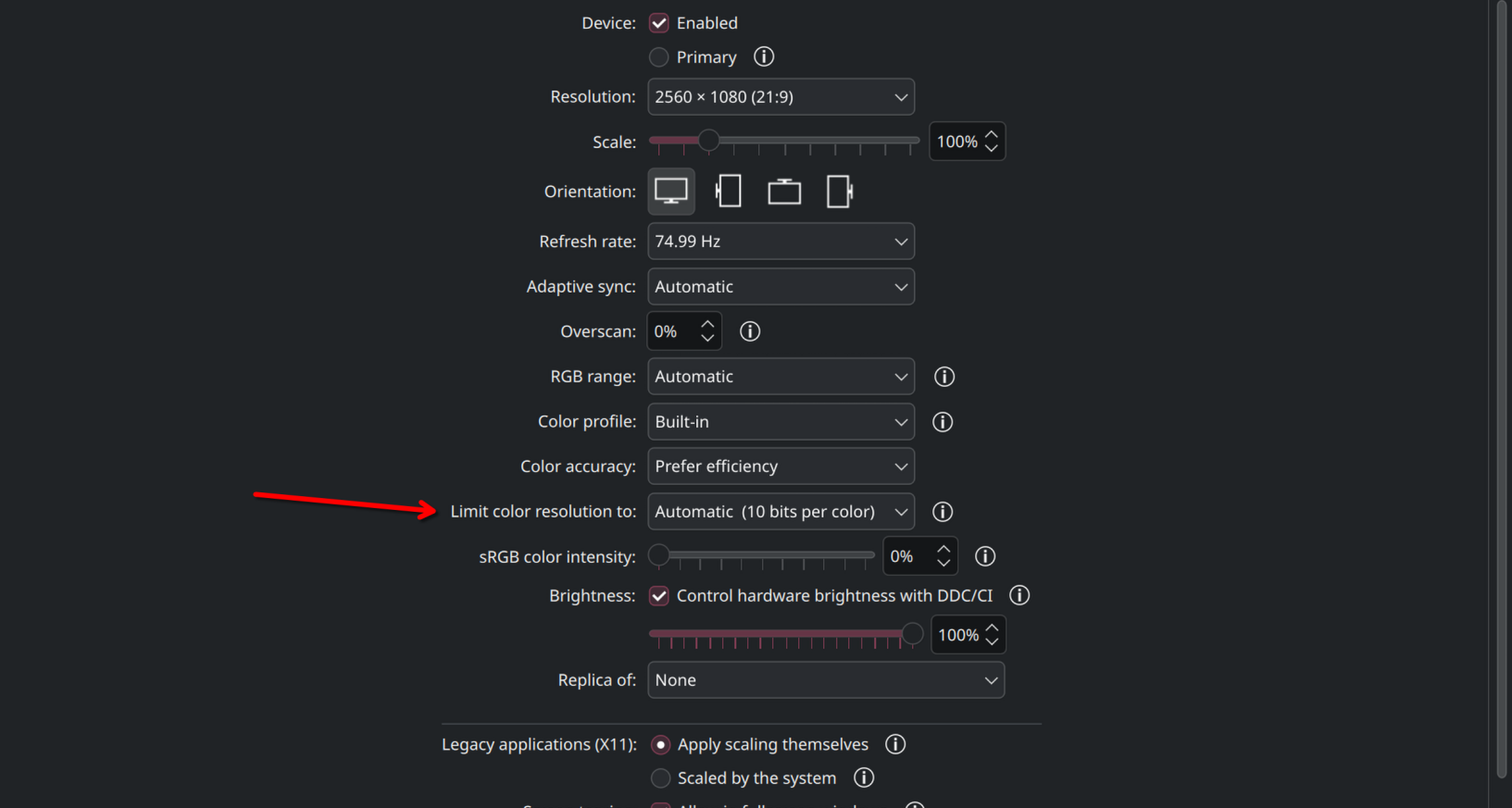Screen dimensions: 1512x808
Task: Show info icon for DDC/CI brightness control
Action: [1019, 595]
